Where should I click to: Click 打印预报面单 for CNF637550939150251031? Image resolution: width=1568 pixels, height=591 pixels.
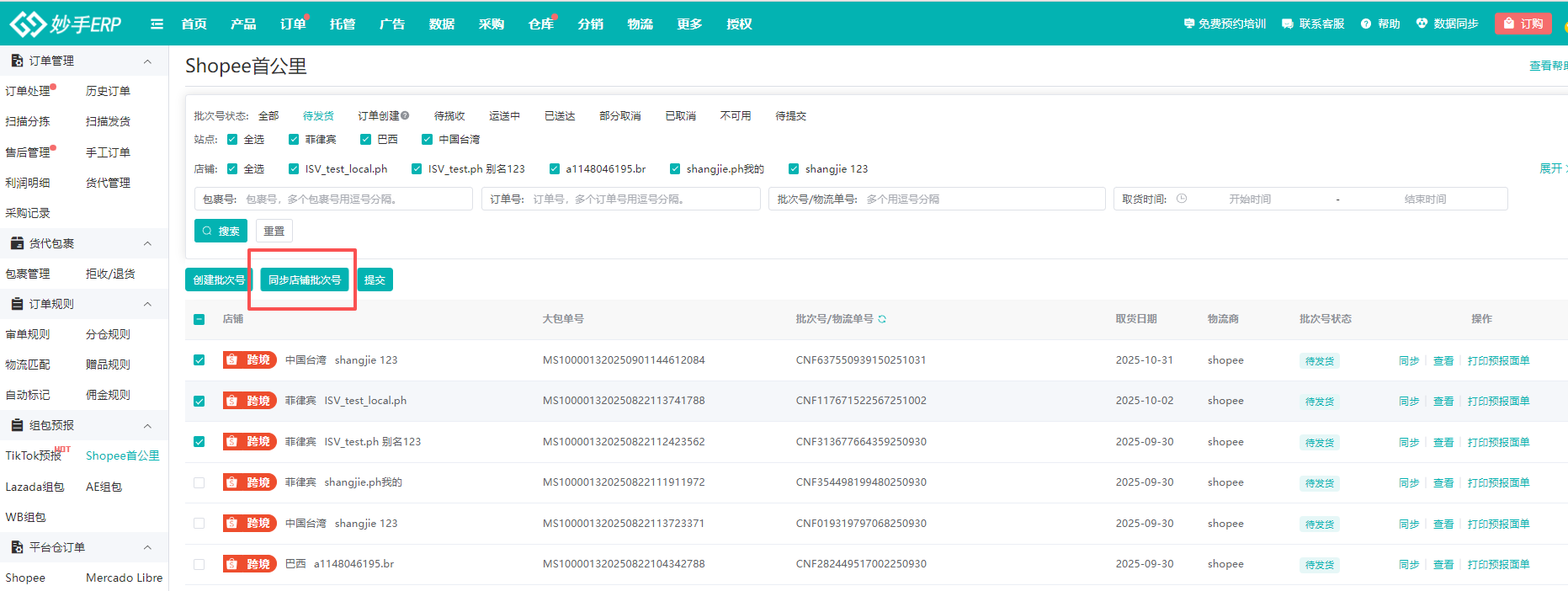pyautogui.click(x=1499, y=361)
